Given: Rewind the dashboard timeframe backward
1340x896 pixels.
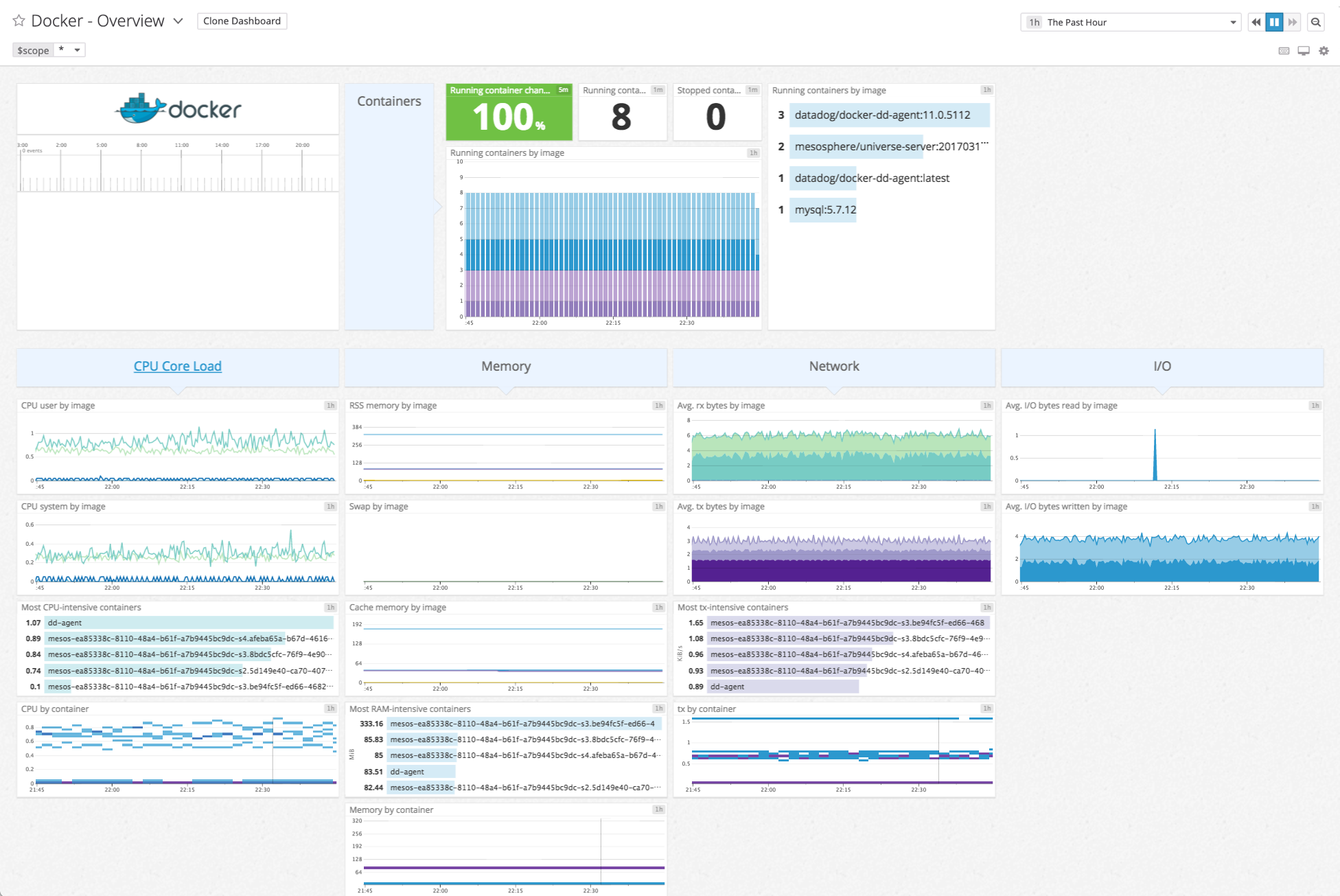Looking at the screenshot, I should [1255, 22].
